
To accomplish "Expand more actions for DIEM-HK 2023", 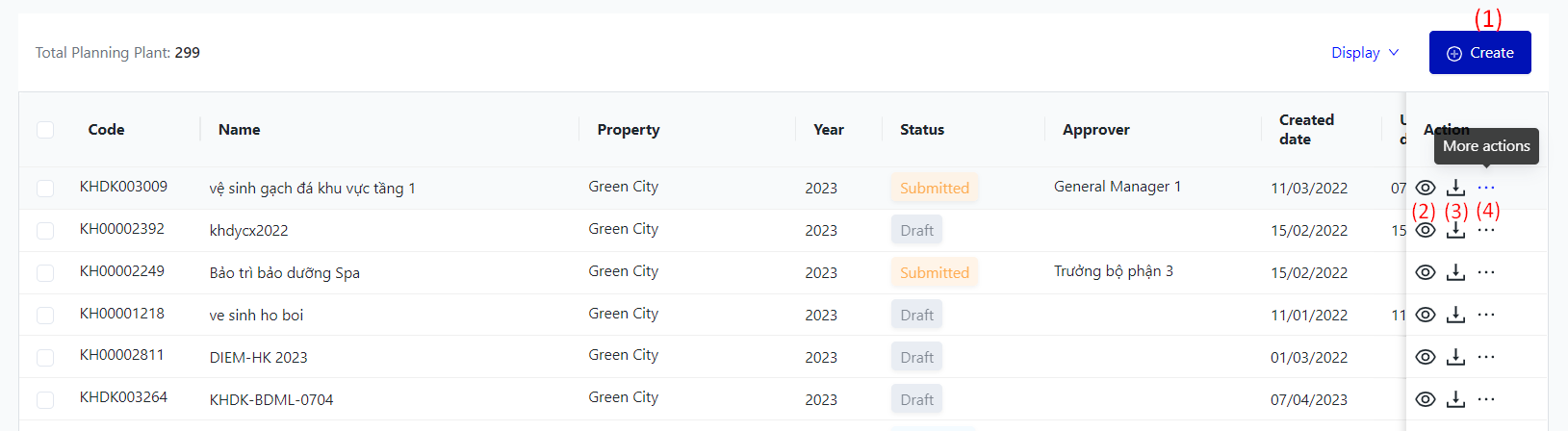I will point(1486,357).
